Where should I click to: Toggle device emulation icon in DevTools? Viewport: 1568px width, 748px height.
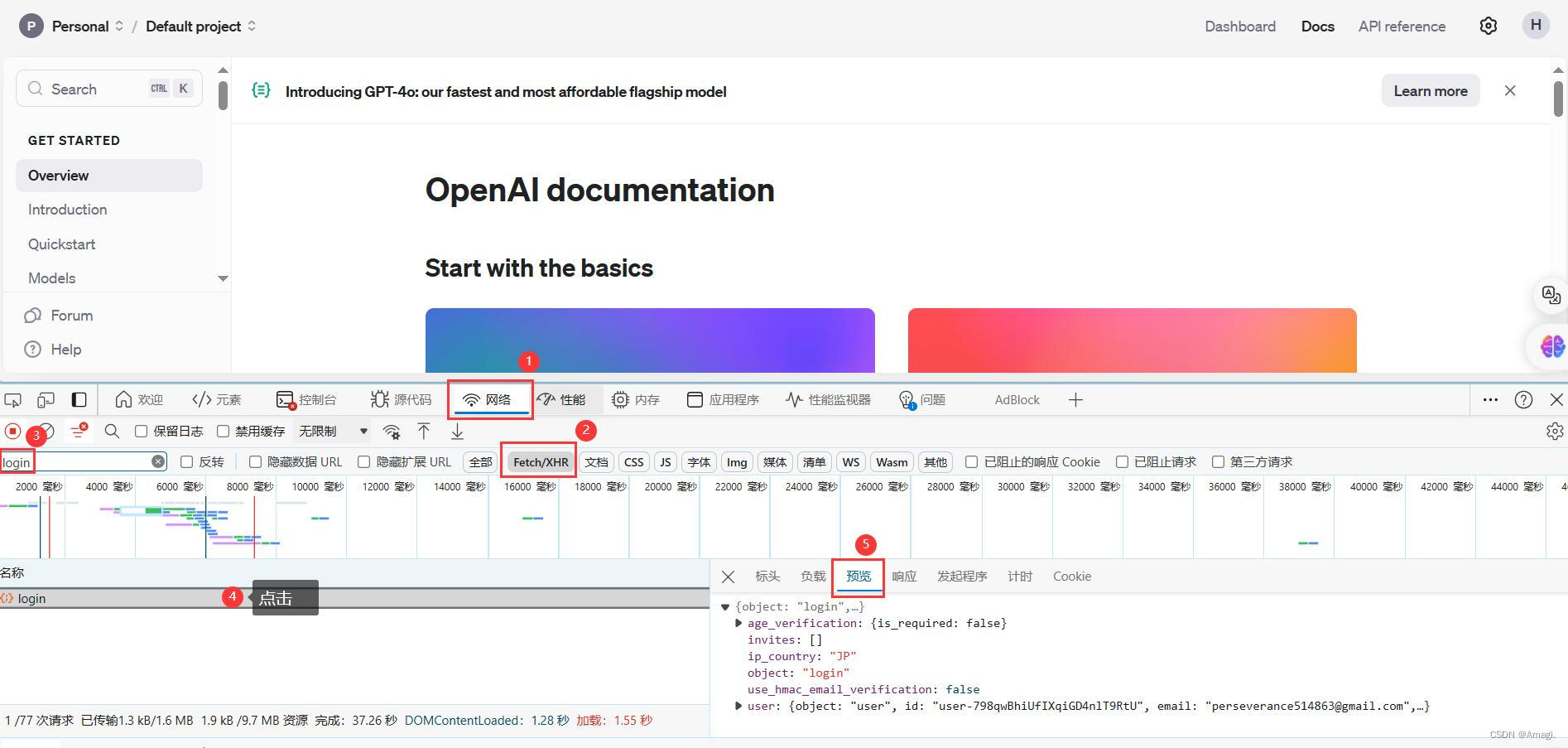click(x=46, y=400)
